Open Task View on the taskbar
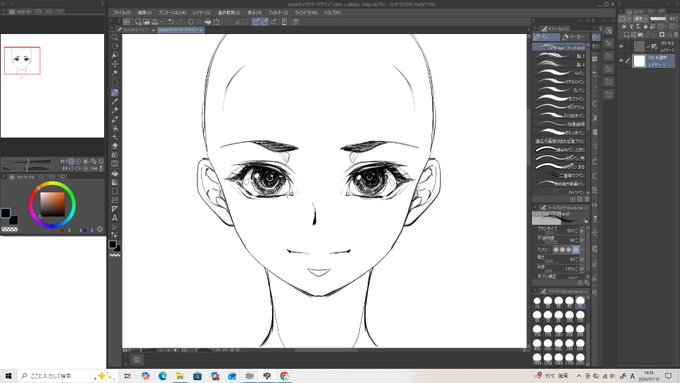Screen dimensions: 680x383 pos(128,376)
